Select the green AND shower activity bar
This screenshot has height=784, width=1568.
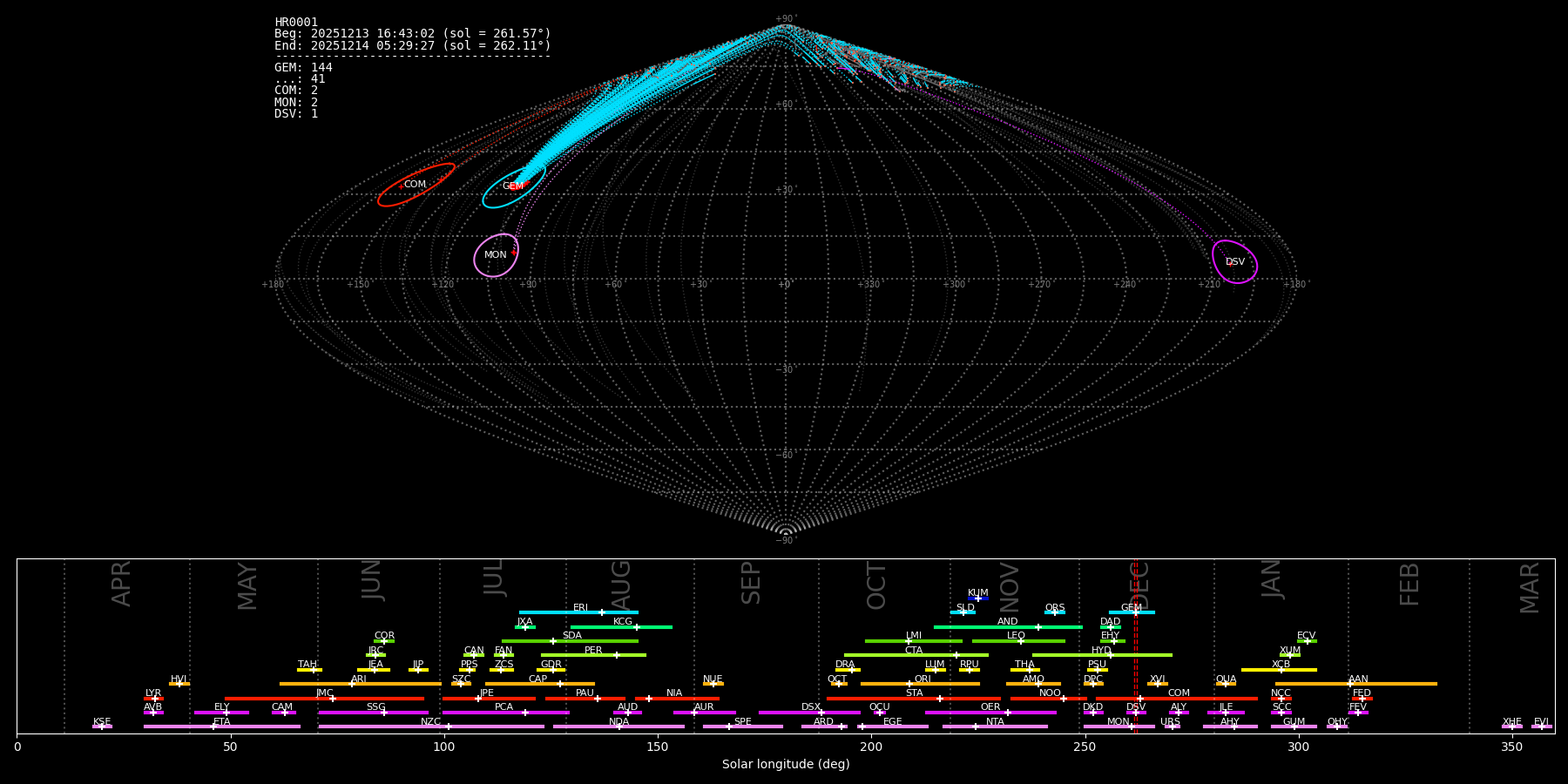click(x=976, y=627)
